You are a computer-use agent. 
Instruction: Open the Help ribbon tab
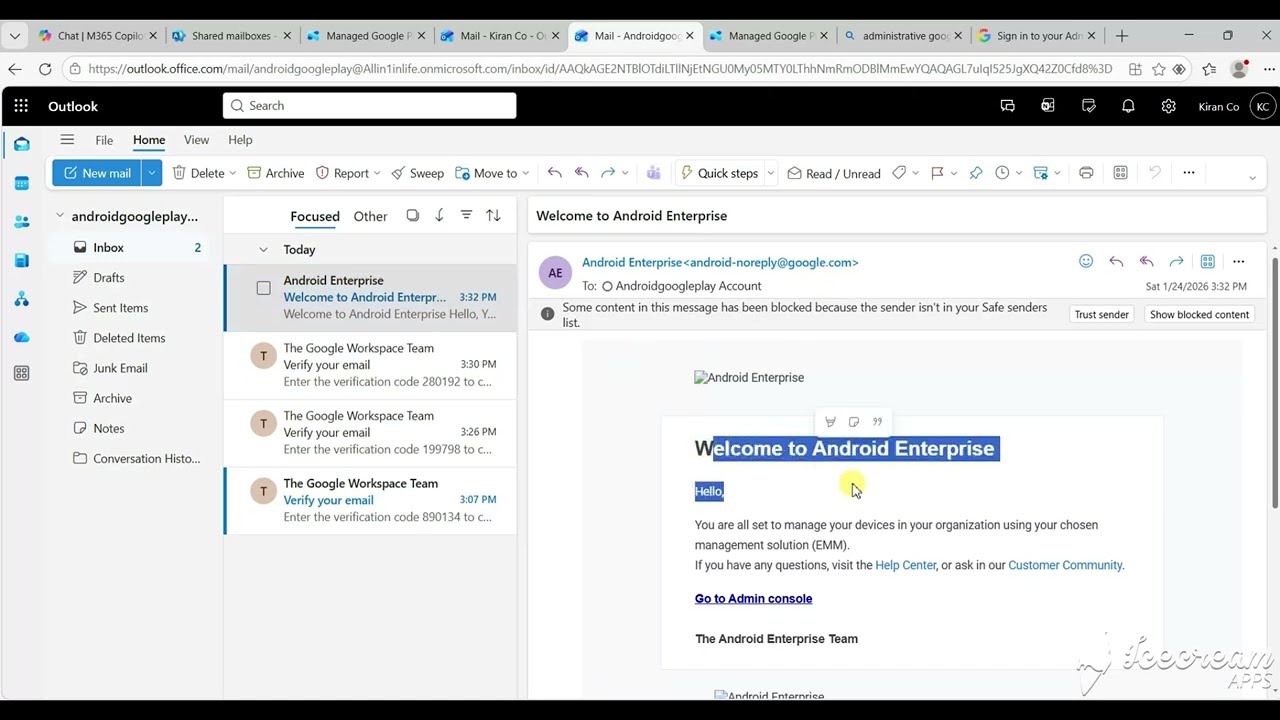tap(240, 140)
